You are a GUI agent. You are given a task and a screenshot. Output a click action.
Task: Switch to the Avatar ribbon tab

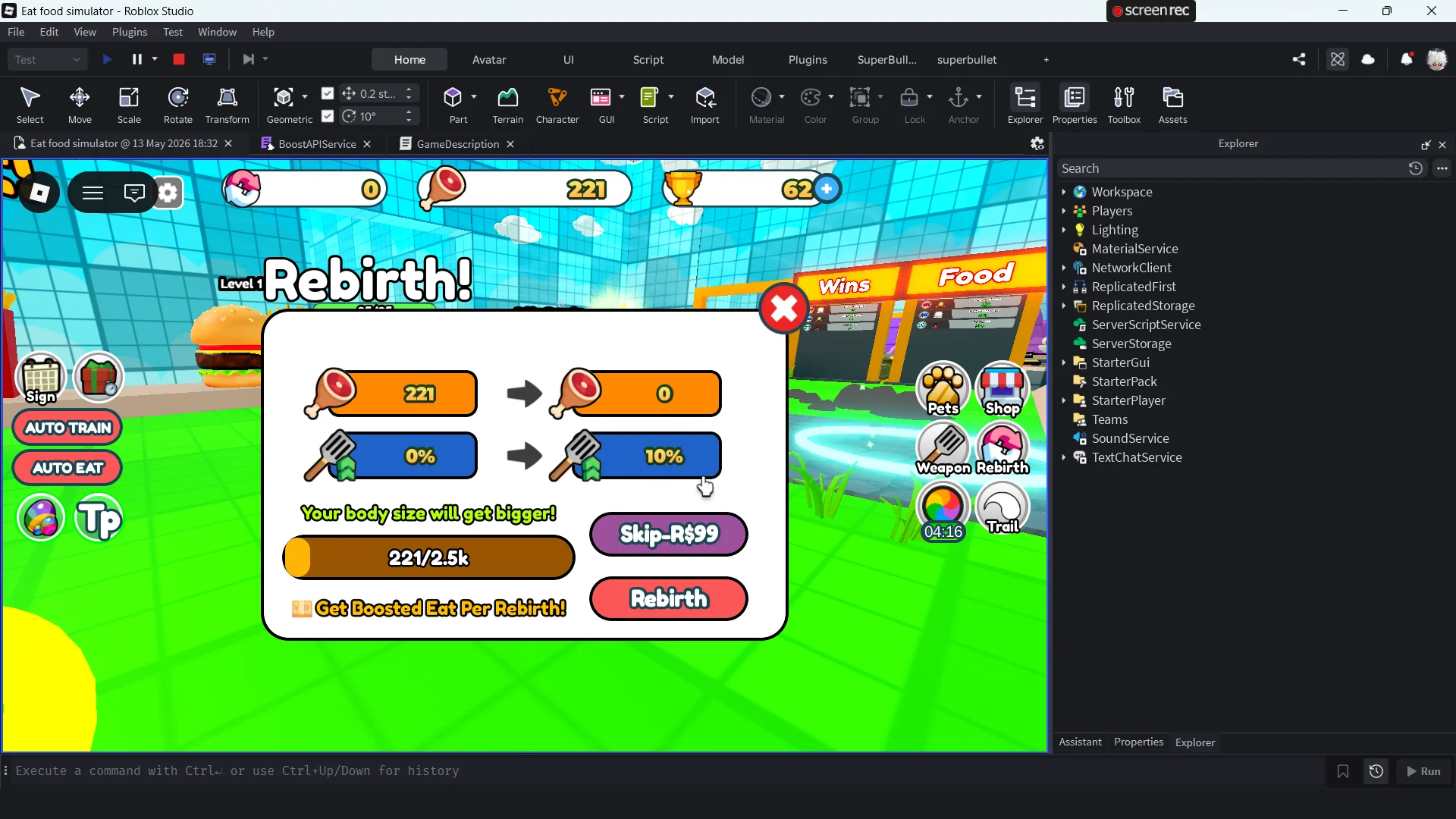pyautogui.click(x=489, y=59)
